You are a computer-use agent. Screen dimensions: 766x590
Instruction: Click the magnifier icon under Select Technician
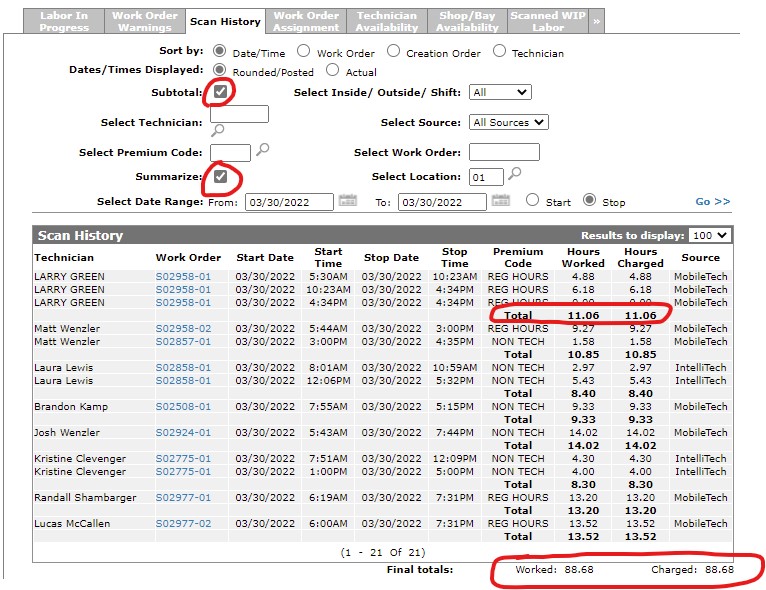217,130
